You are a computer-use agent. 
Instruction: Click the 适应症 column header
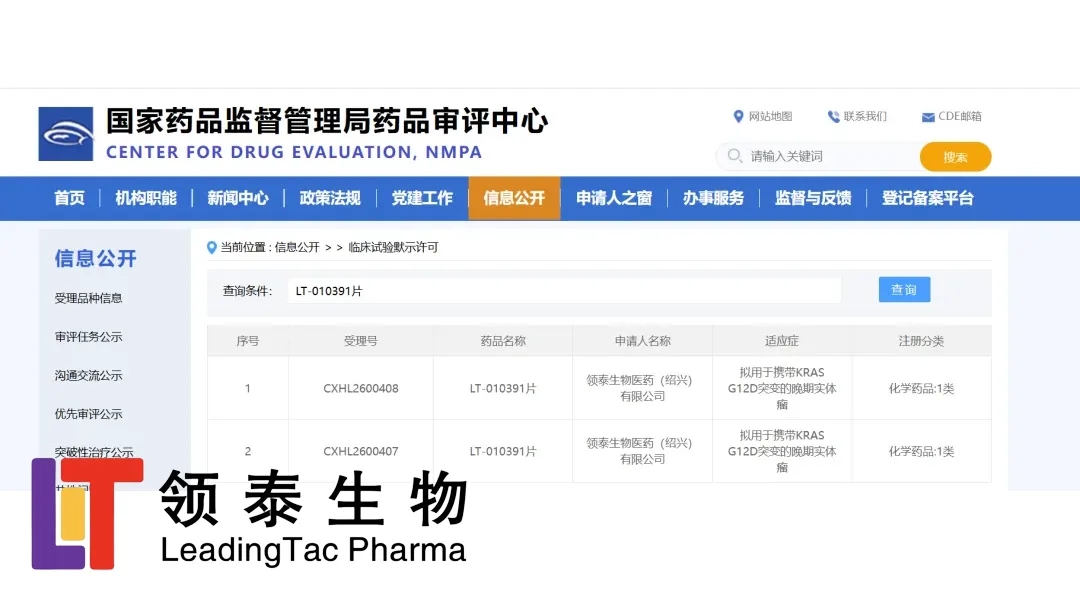tap(782, 341)
